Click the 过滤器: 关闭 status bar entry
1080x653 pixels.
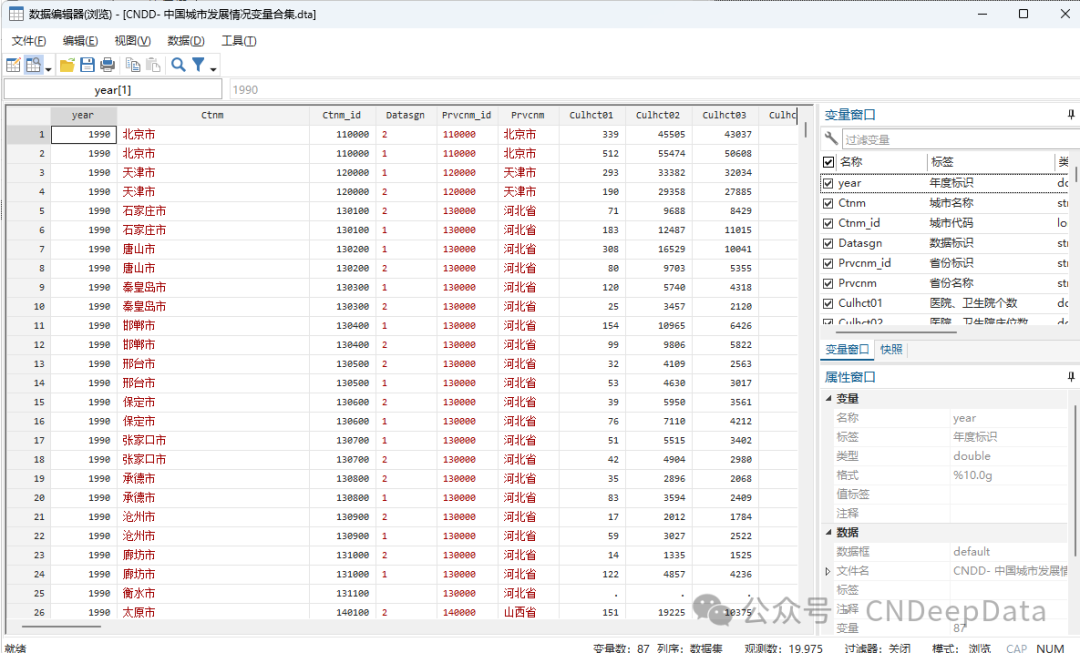(x=878, y=648)
